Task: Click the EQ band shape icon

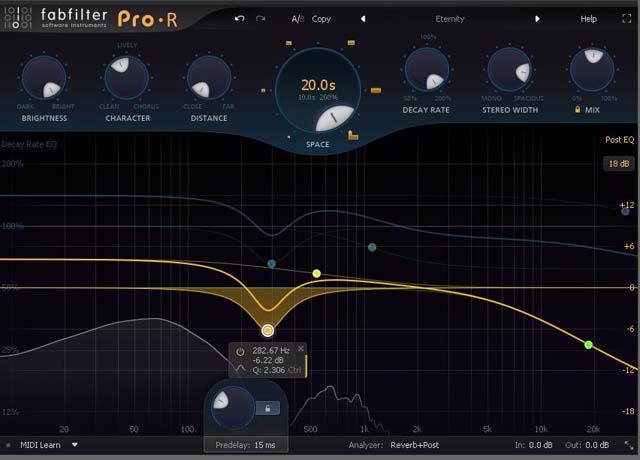Action: [240, 370]
